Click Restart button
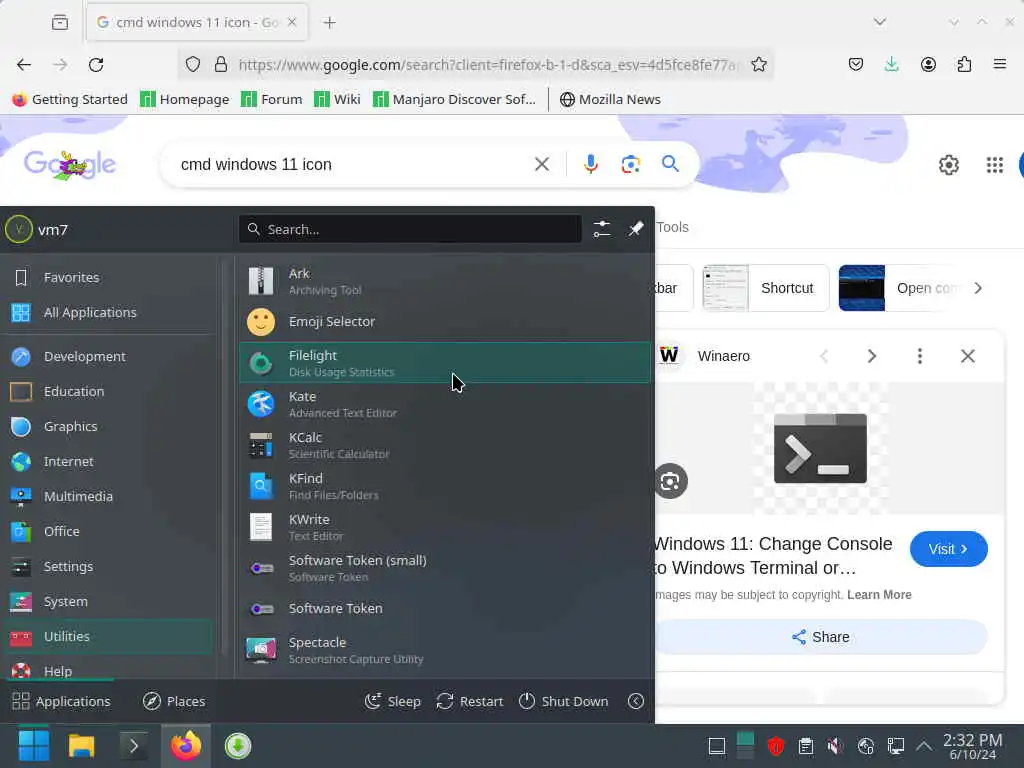 click(470, 701)
